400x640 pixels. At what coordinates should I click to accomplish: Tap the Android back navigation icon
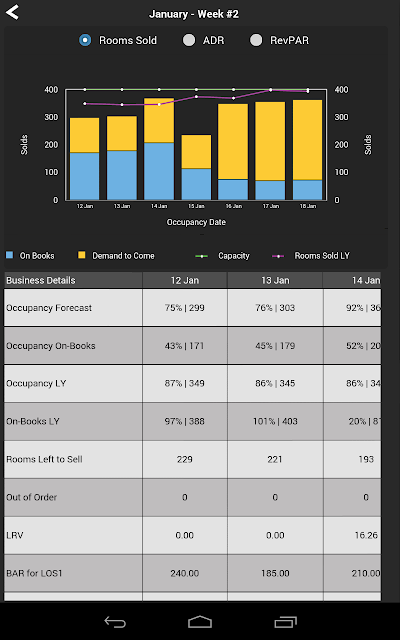pos(115,622)
